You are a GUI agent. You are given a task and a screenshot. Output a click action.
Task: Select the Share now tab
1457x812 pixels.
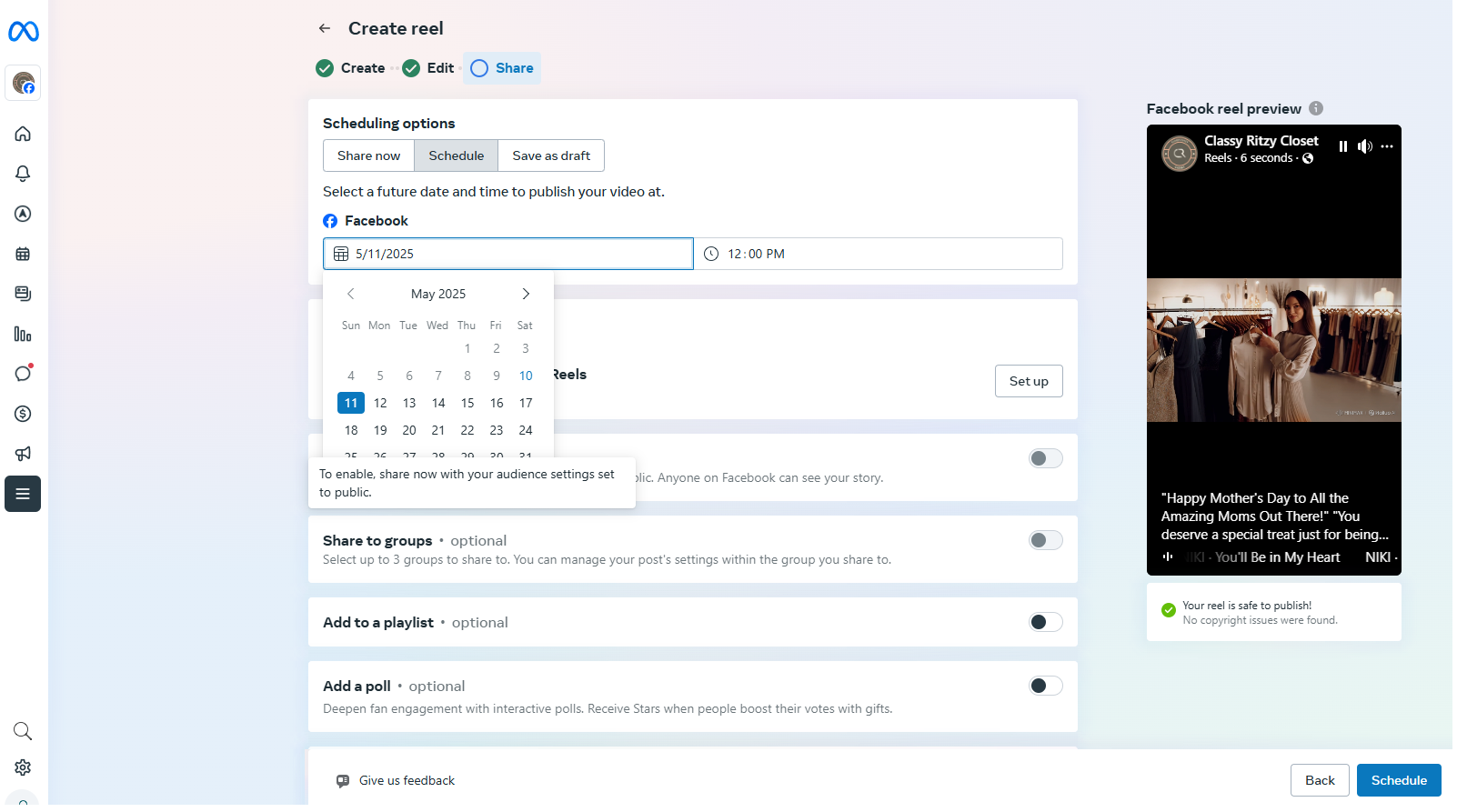[368, 155]
